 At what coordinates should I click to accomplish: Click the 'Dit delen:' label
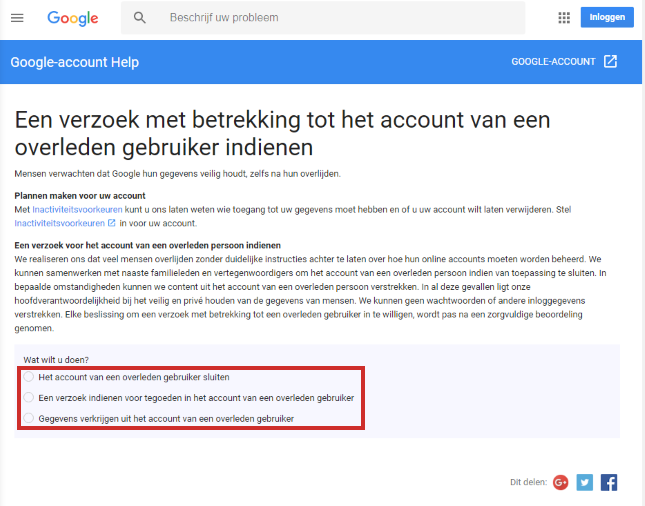point(529,482)
